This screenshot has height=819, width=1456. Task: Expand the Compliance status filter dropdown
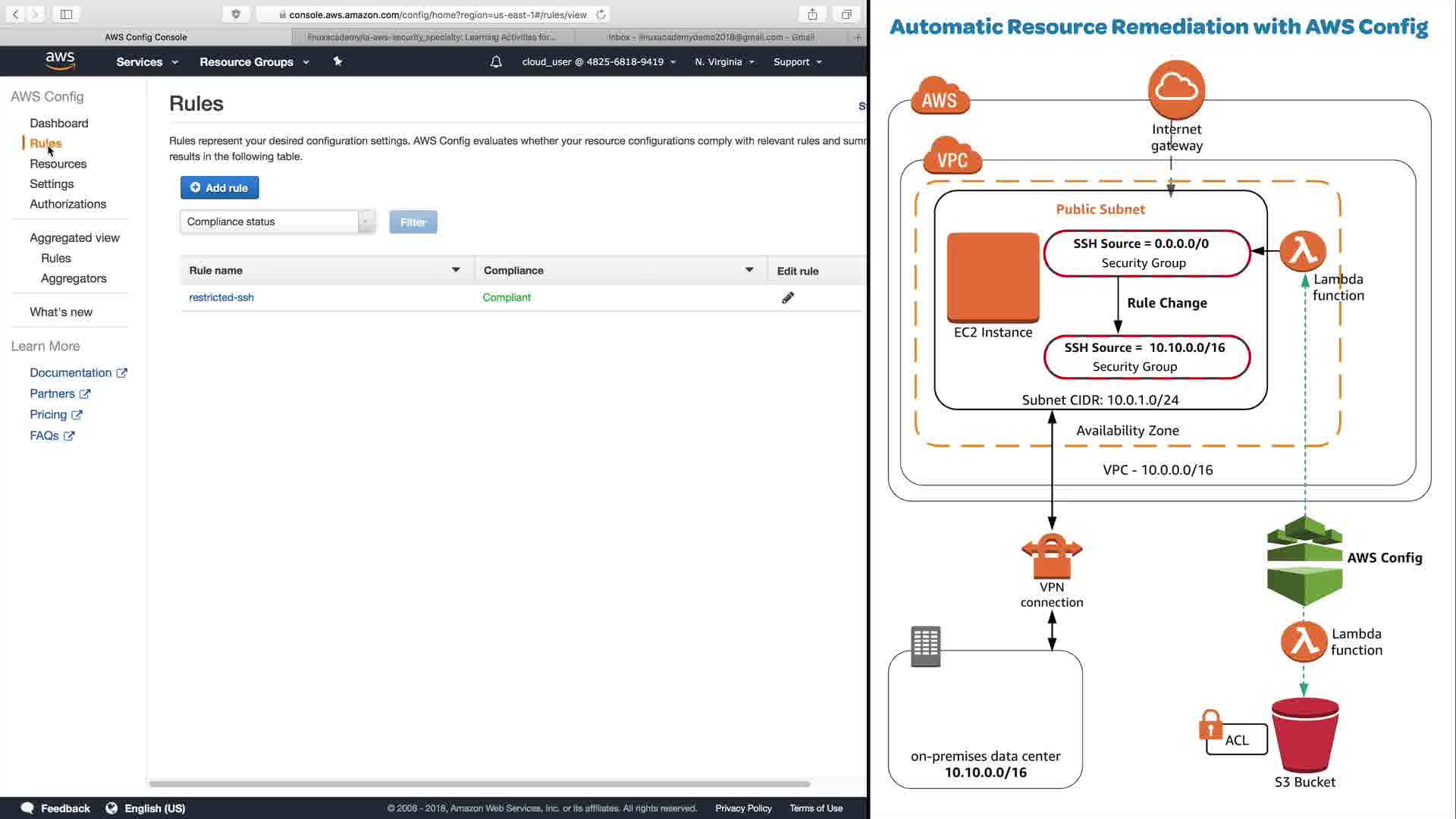[x=278, y=221]
